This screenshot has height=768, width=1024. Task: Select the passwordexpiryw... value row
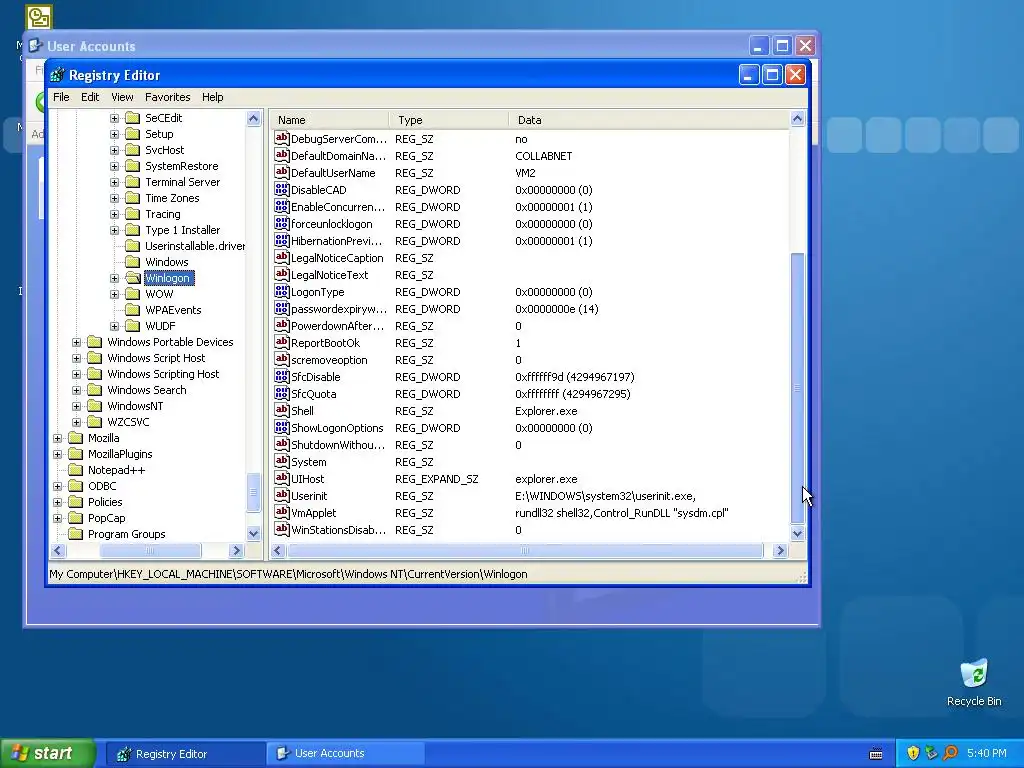click(x=530, y=308)
